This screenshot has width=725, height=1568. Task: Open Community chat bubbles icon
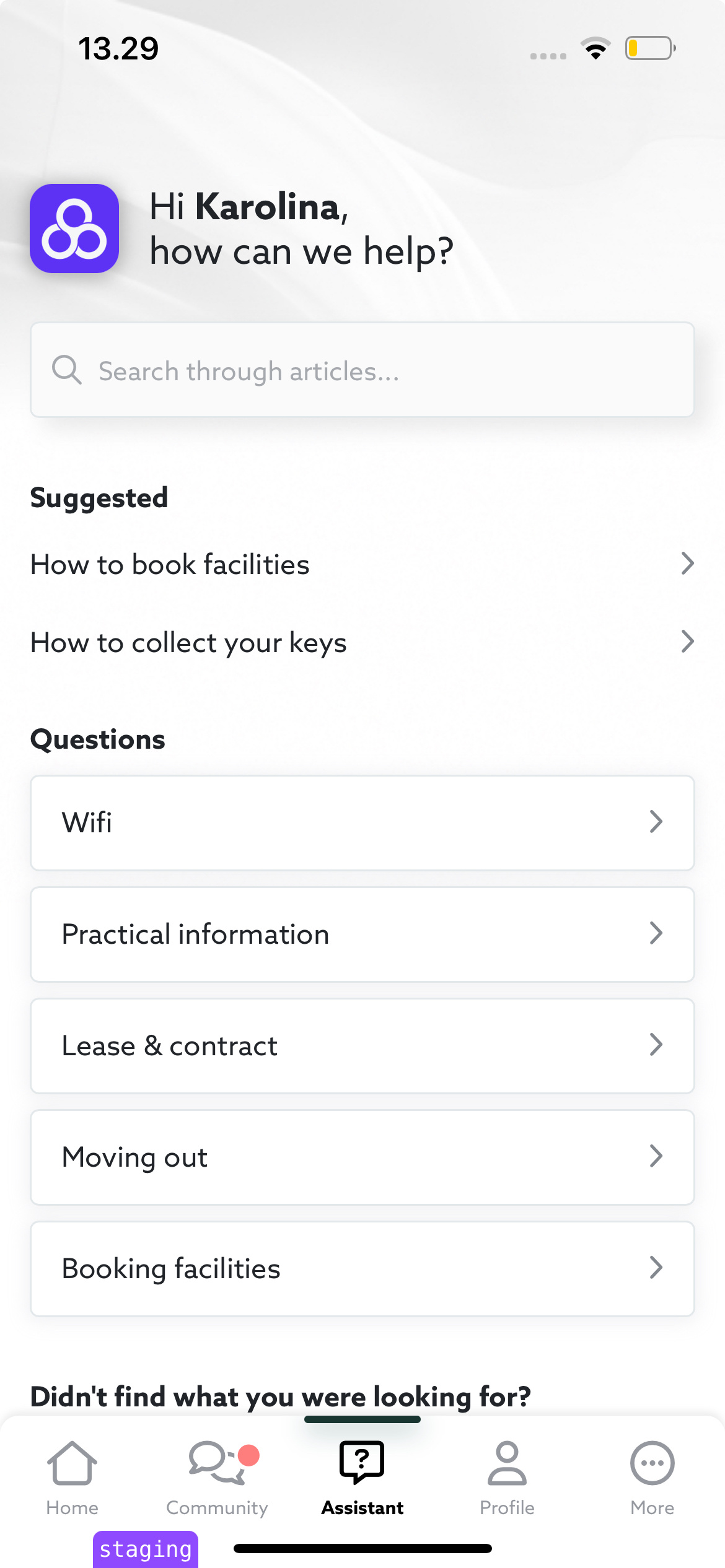(x=214, y=1463)
